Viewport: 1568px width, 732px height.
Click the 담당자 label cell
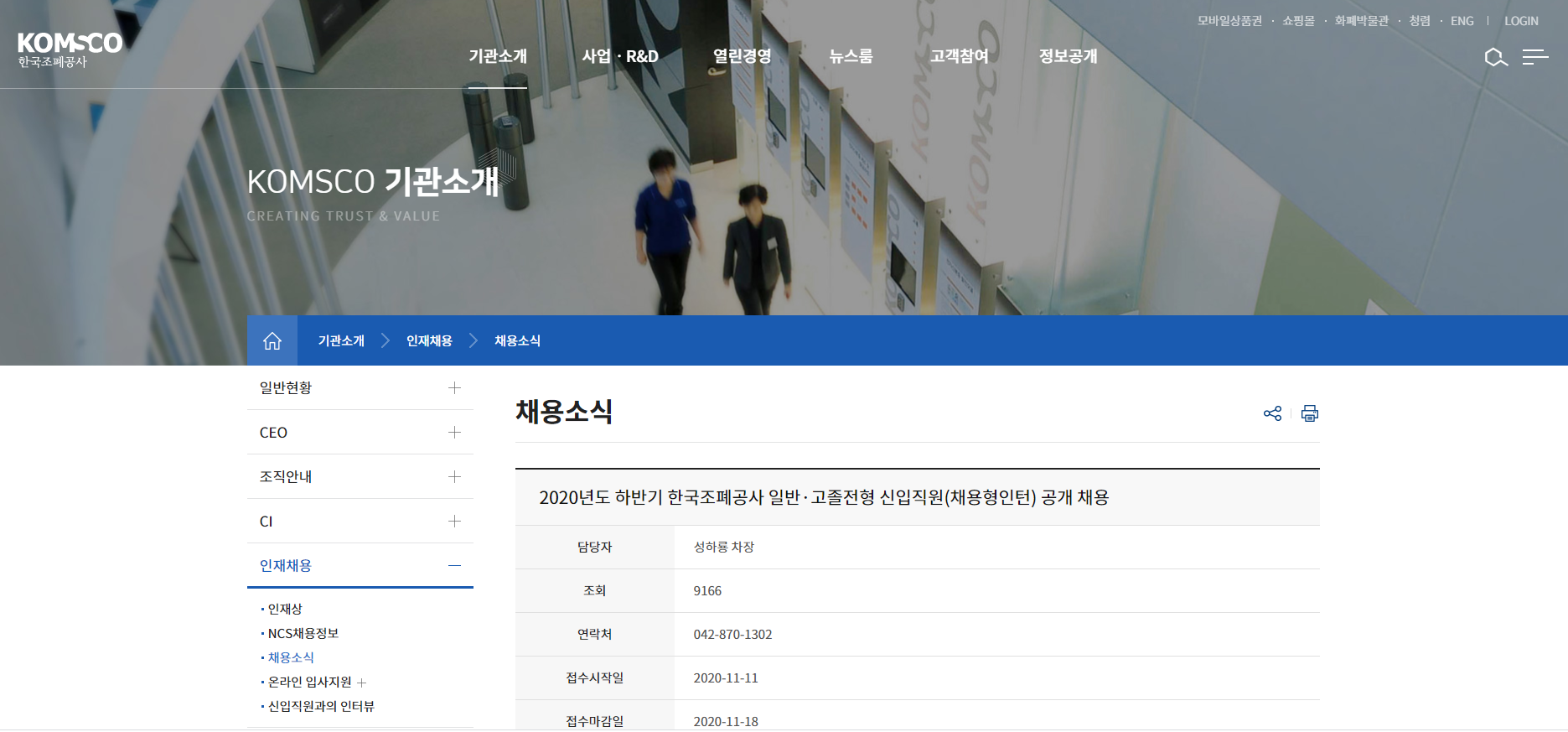coord(594,547)
